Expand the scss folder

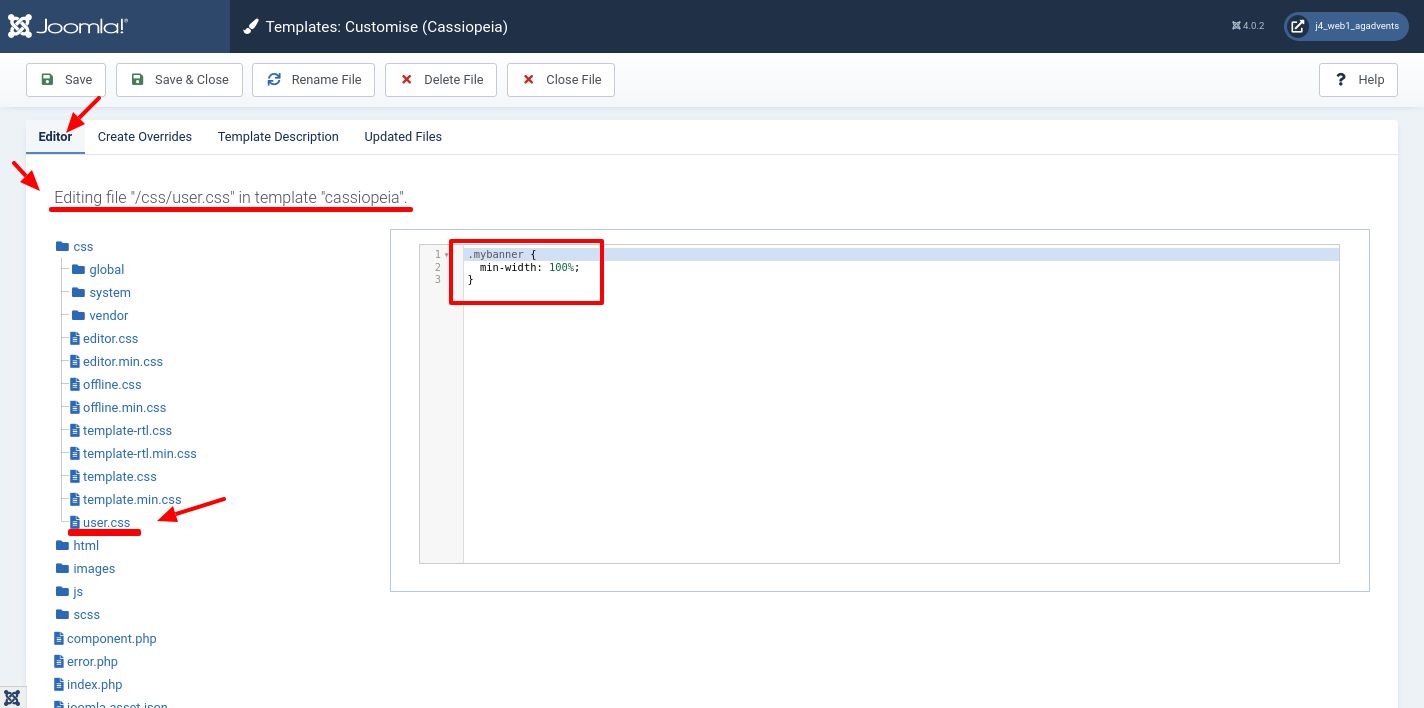point(86,615)
